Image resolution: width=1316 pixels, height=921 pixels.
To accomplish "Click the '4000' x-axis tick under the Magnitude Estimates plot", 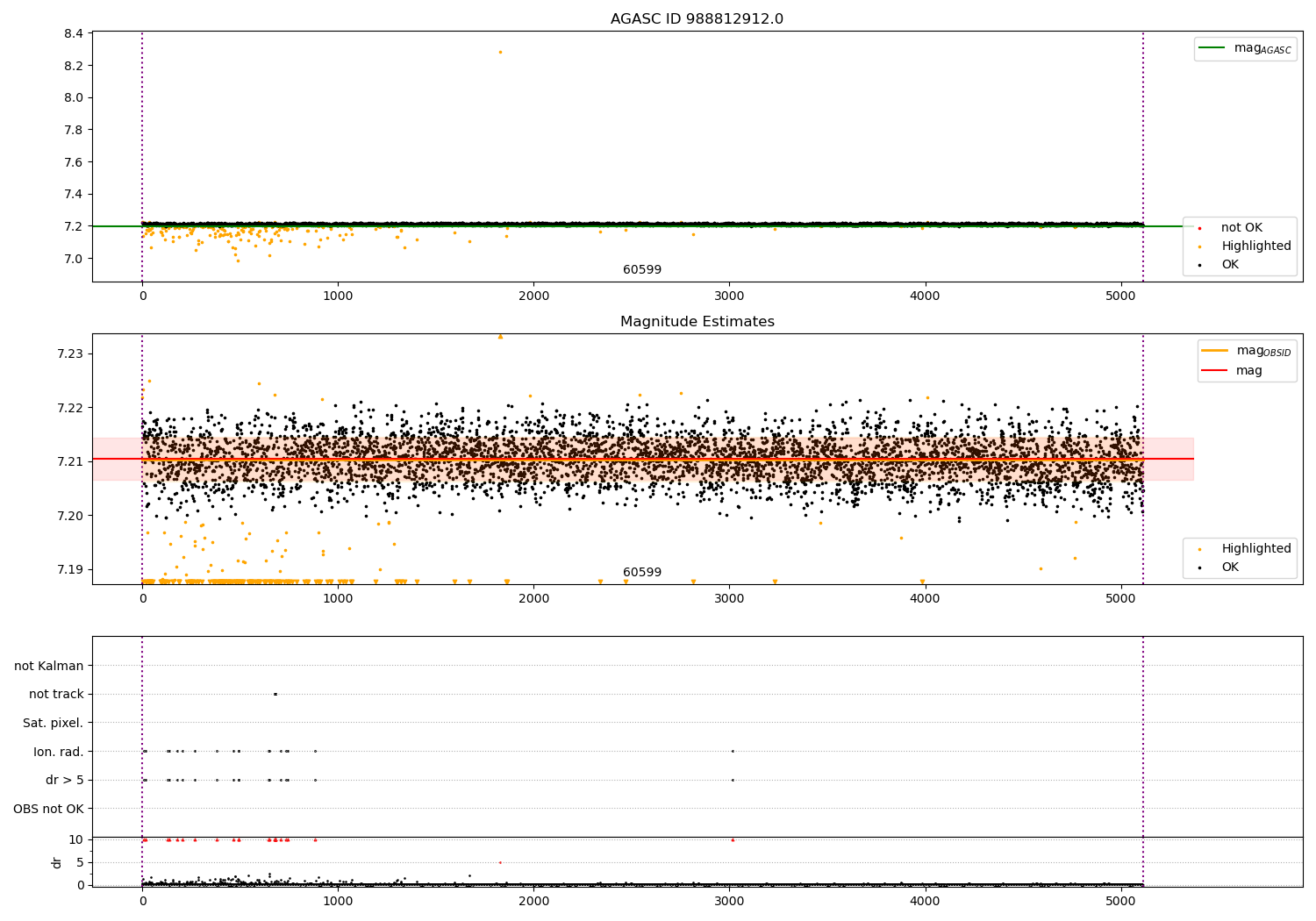I will tap(926, 599).
